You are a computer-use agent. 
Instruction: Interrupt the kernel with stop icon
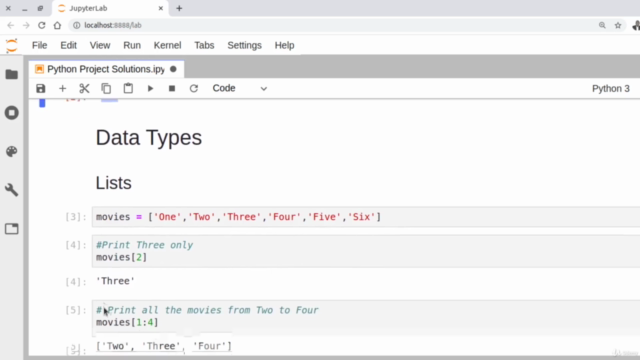(172, 89)
